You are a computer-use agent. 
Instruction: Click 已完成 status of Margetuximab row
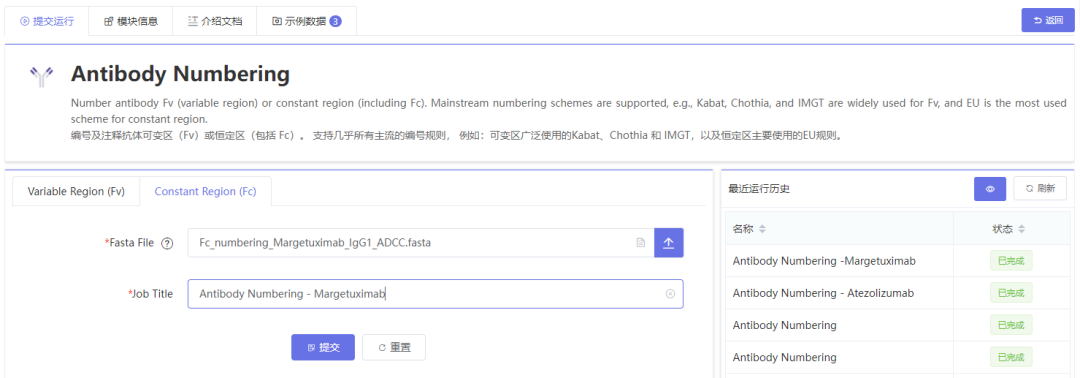[1010, 261]
